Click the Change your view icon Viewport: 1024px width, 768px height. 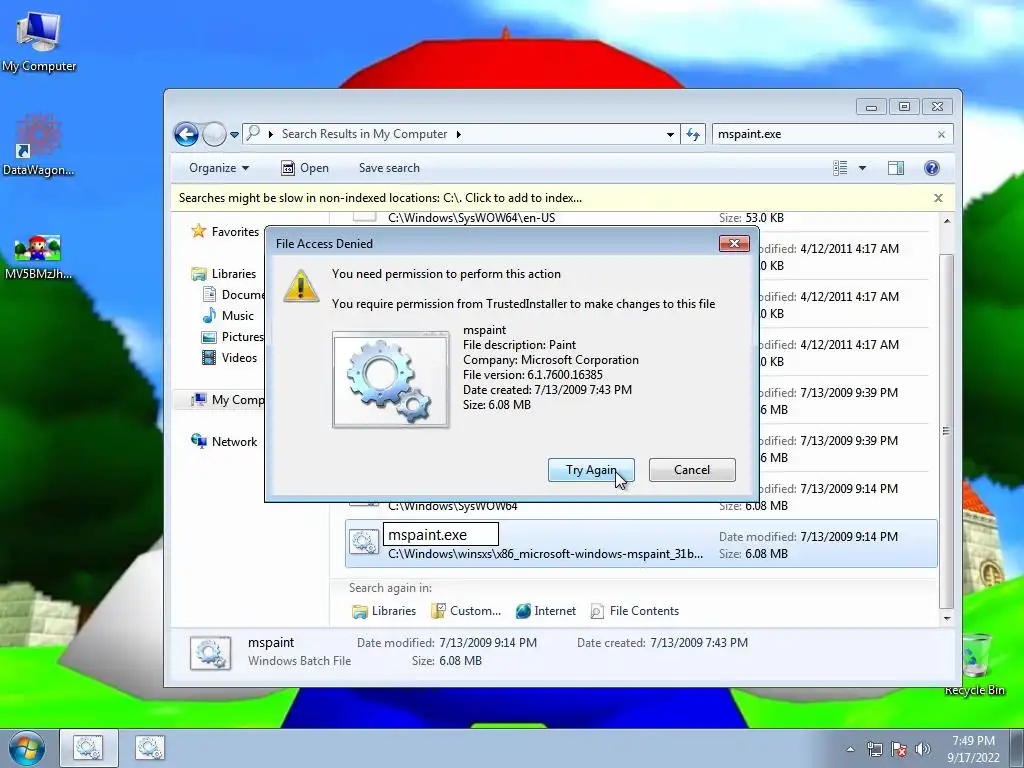point(840,168)
